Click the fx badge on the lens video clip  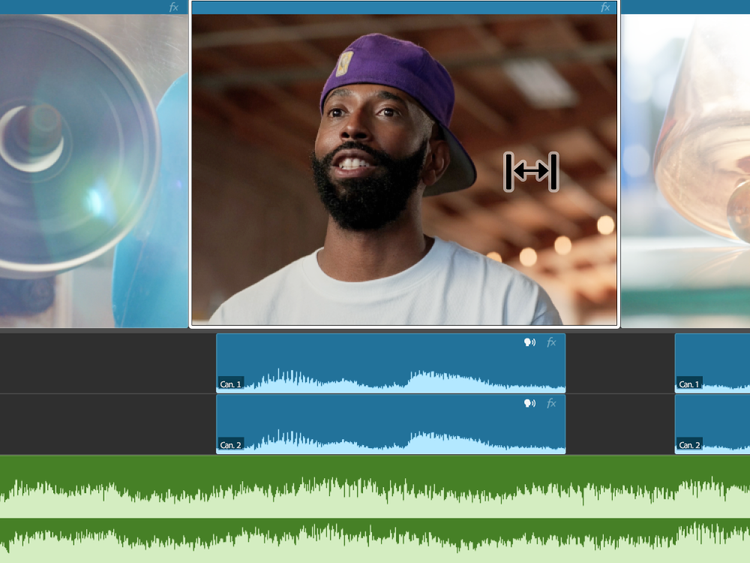click(x=174, y=7)
